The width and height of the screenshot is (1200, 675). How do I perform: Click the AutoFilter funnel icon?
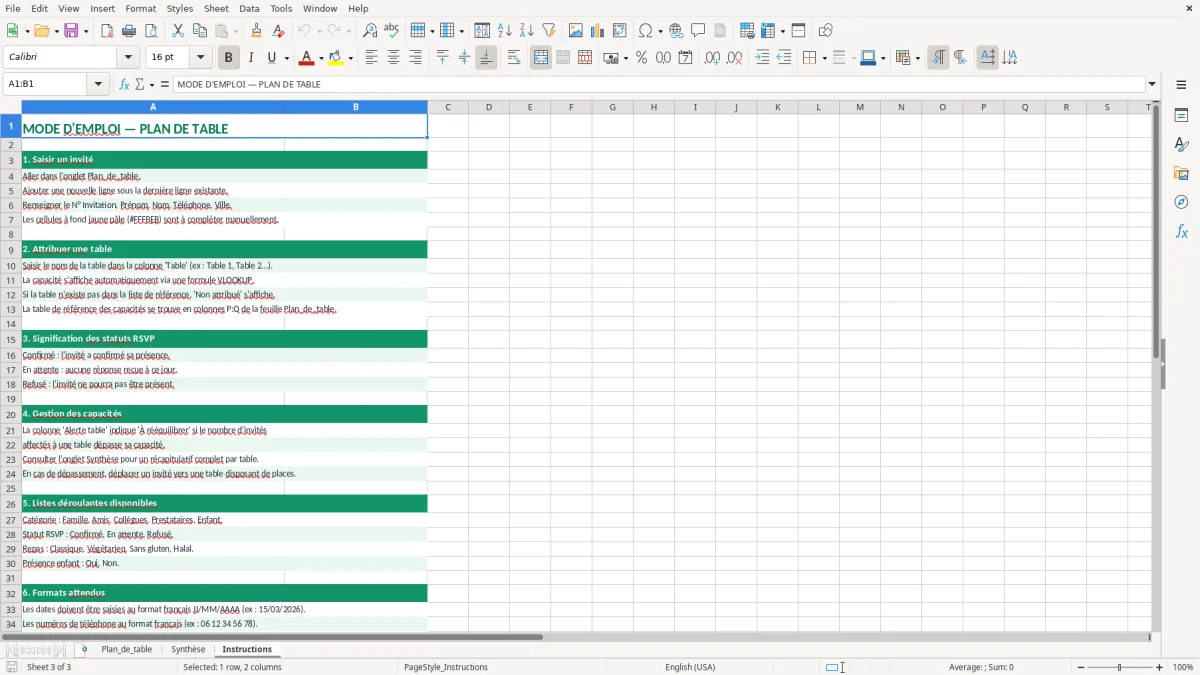point(549,31)
